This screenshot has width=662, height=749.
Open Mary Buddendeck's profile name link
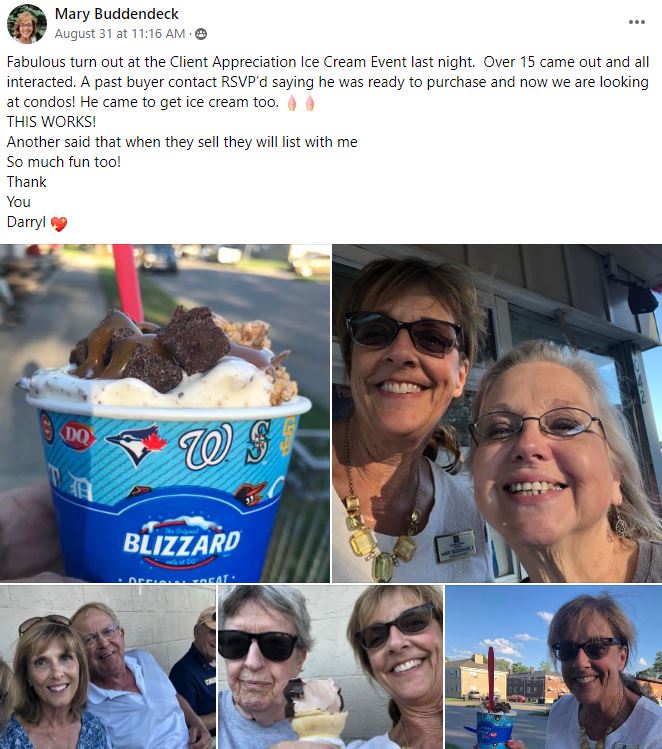(x=117, y=14)
